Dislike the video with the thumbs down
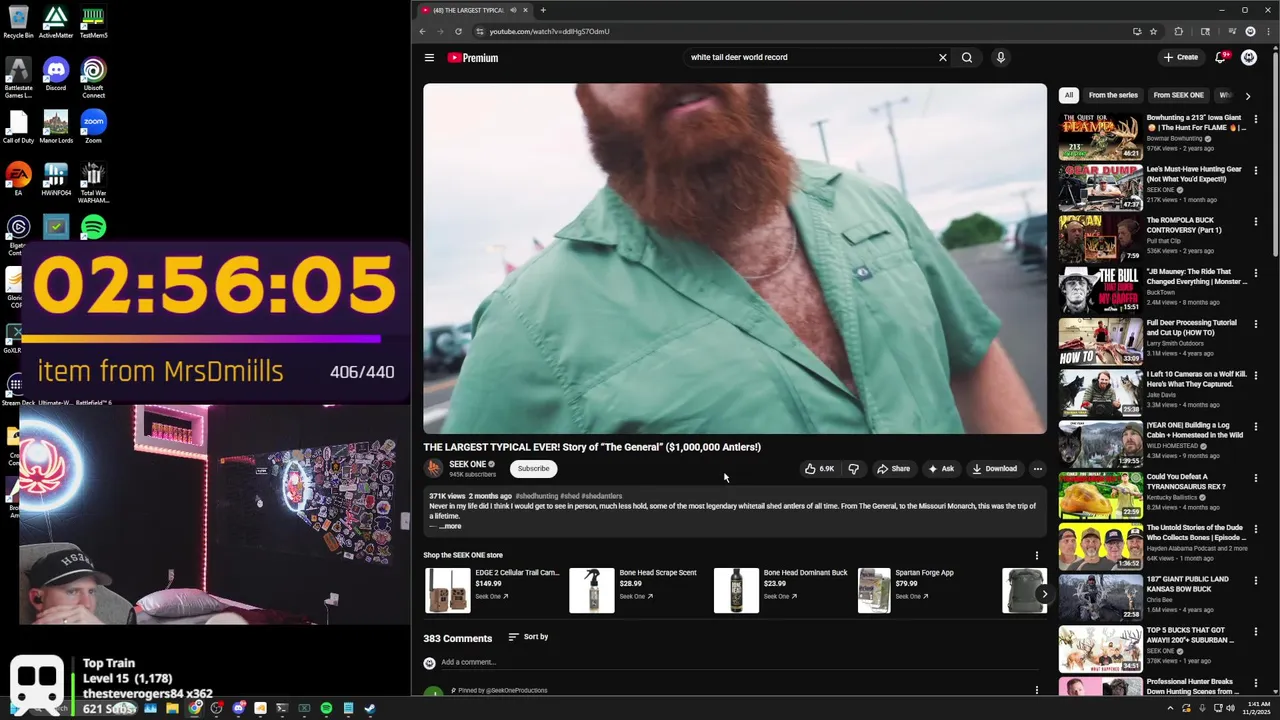Image resolution: width=1280 pixels, height=720 pixels. 853,468
